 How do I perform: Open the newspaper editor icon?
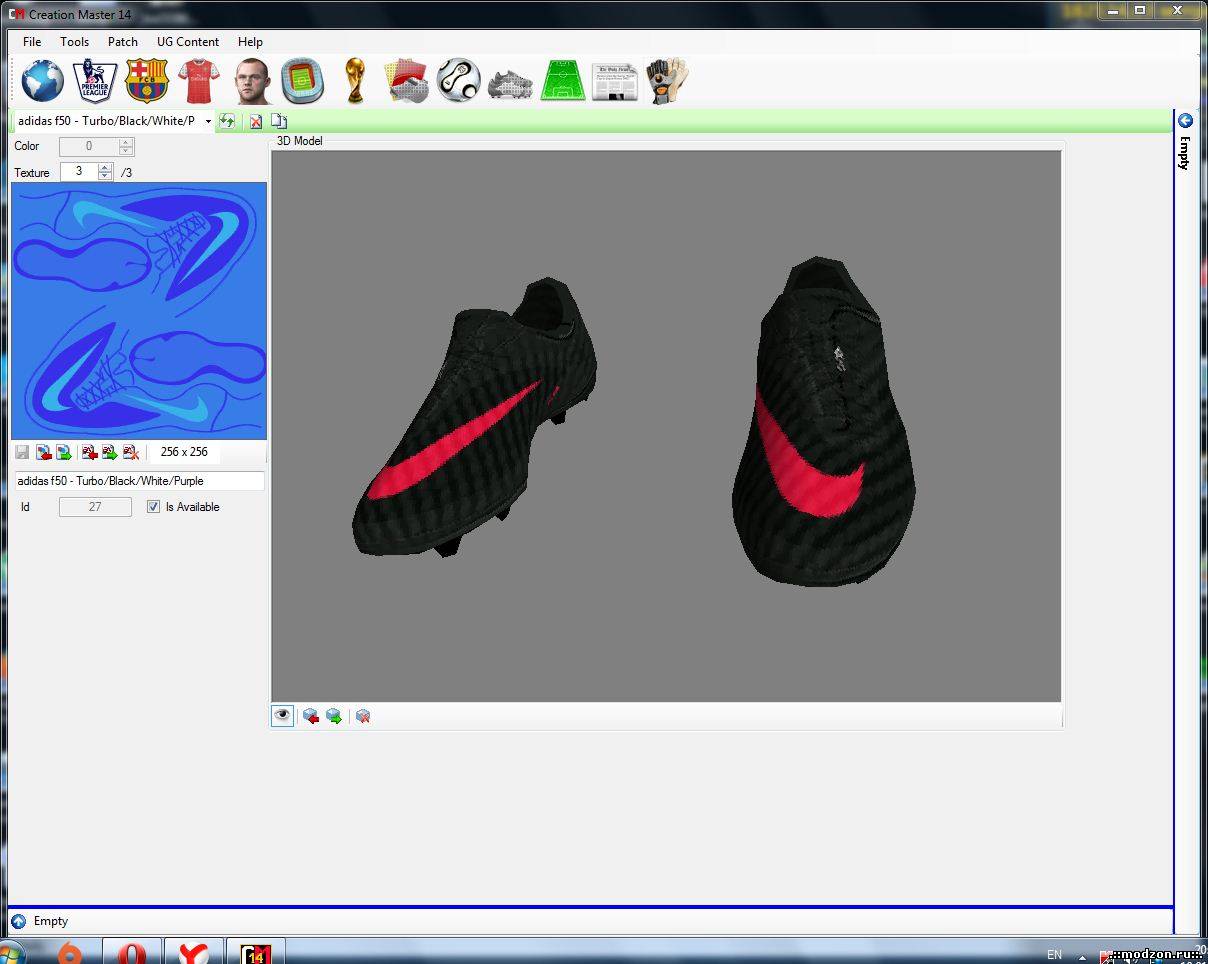(615, 82)
